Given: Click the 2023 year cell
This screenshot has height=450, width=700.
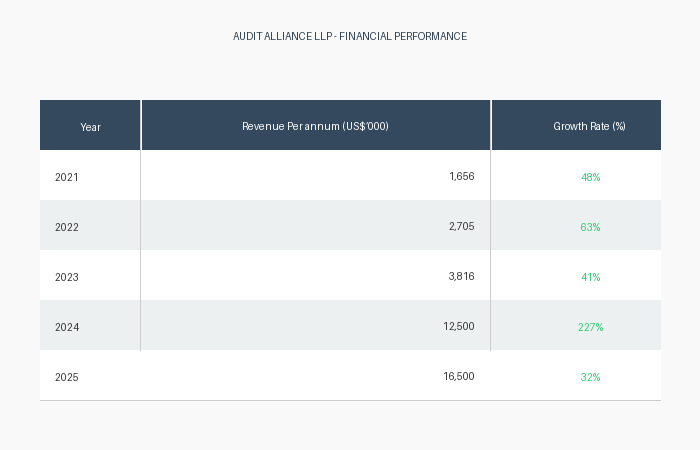Looking at the screenshot, I should pos(66,277).
